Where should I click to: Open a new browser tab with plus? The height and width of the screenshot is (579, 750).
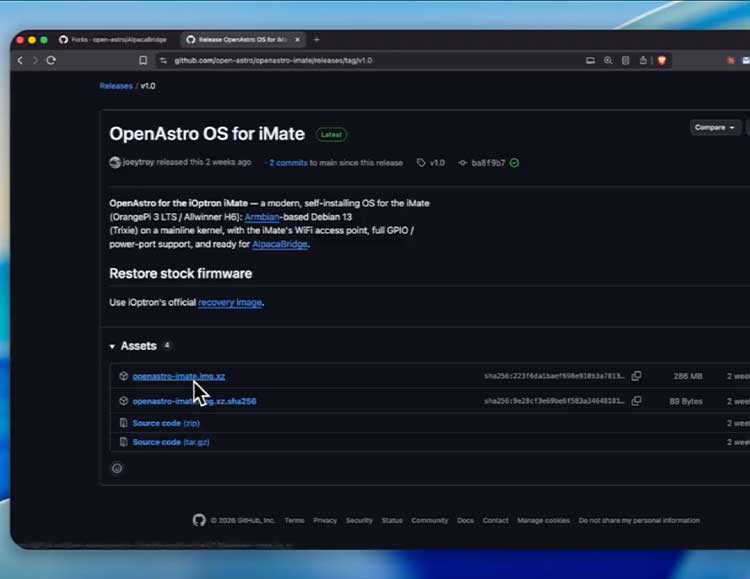[x=316, y=40]
